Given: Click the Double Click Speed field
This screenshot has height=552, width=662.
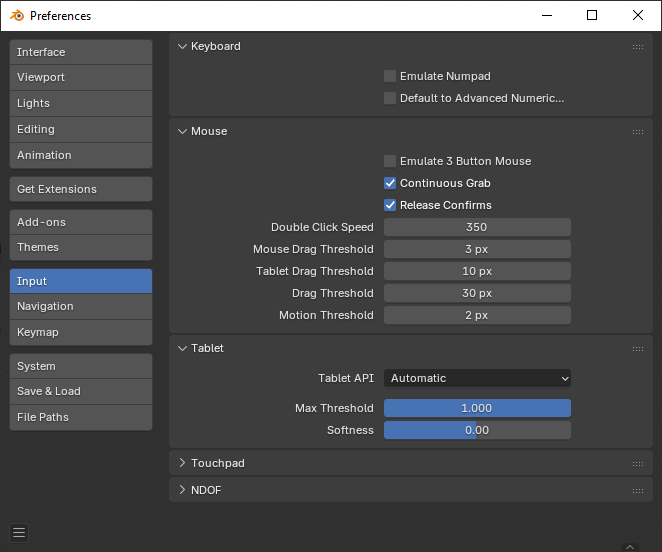Looking at the screenshot, I should pos(477,227).
